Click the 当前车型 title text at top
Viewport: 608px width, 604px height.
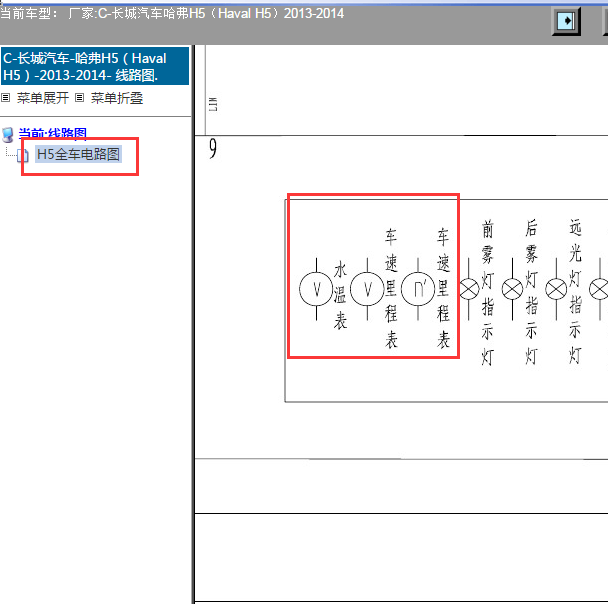coord(172,14)
